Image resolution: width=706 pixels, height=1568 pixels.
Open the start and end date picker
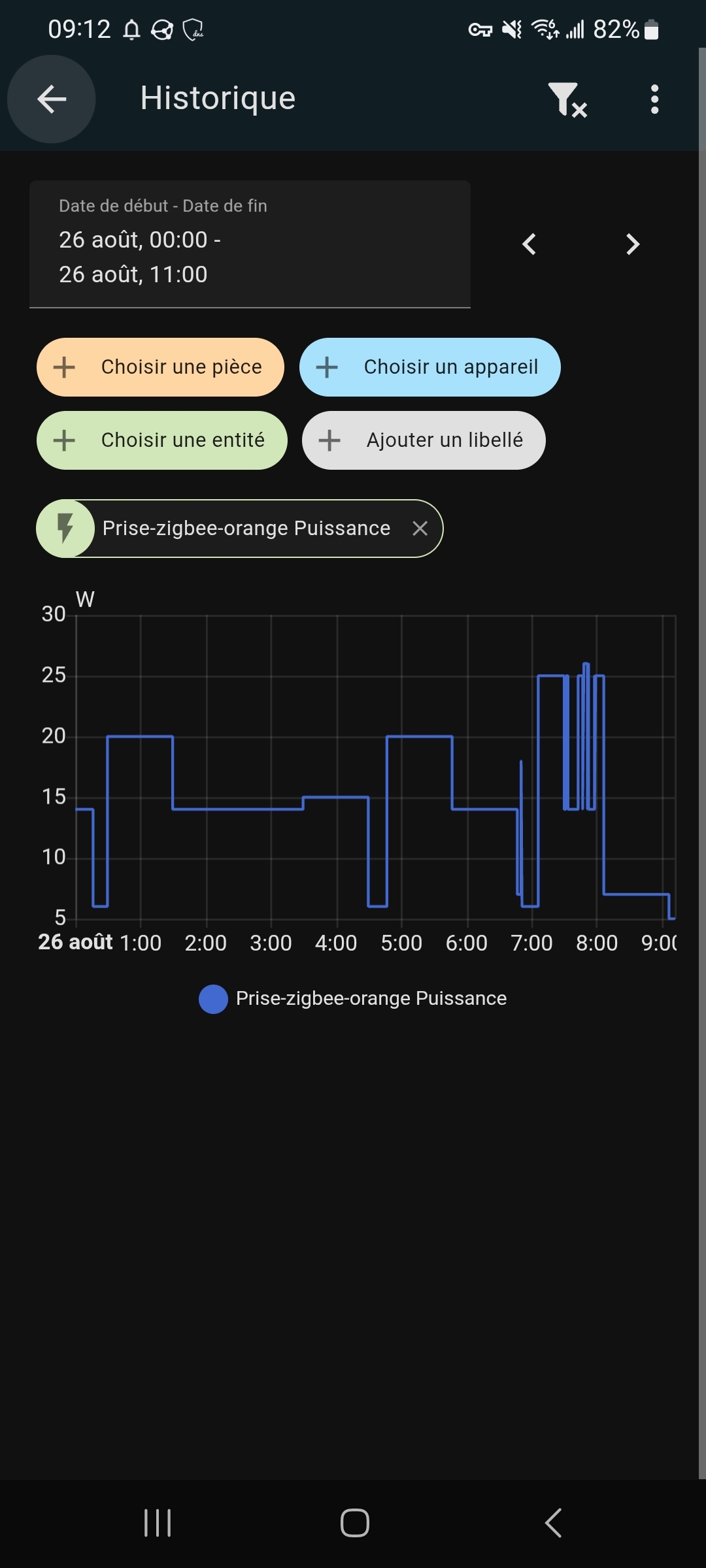click(x=250, y=244)
